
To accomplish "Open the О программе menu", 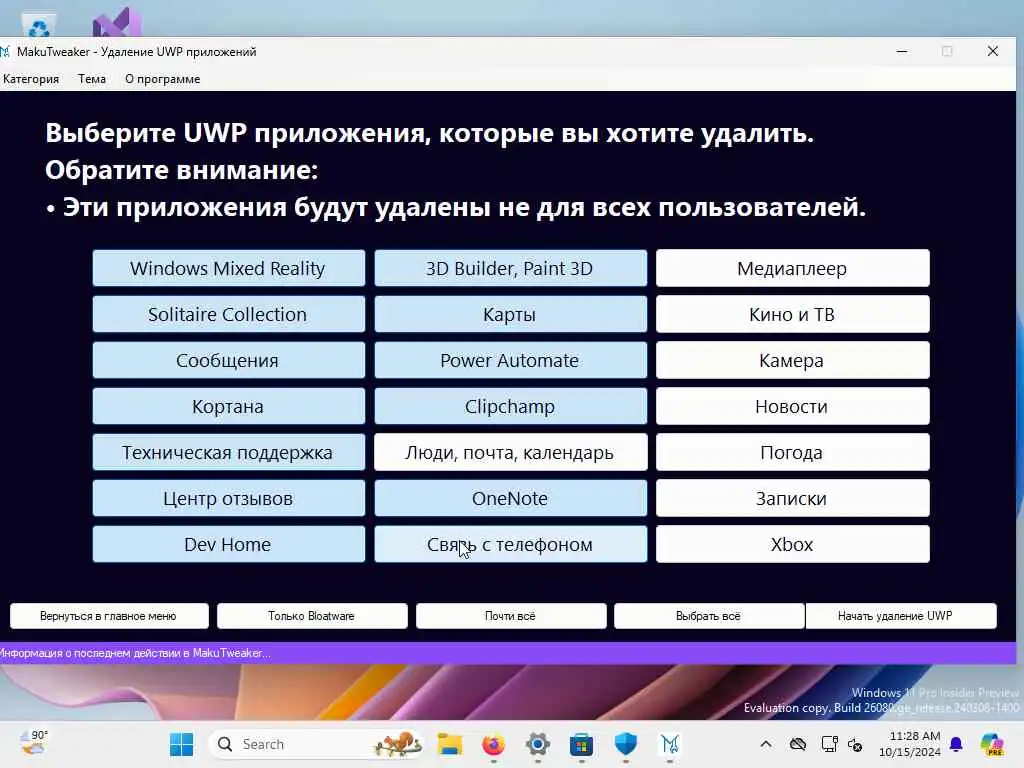I will coord(163,79).
